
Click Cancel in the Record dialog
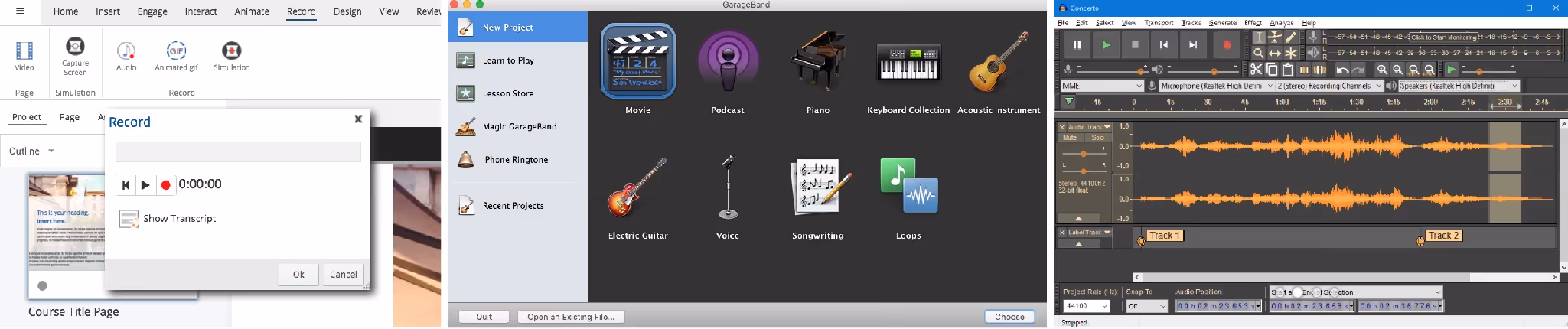click(343, 275)
